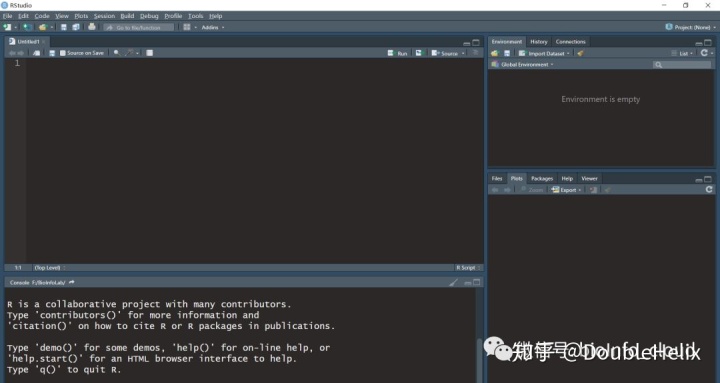Screen dimensions: 720x383
Task: Click the refresh icon in Environment pane
Action: [x=704, y=53]
